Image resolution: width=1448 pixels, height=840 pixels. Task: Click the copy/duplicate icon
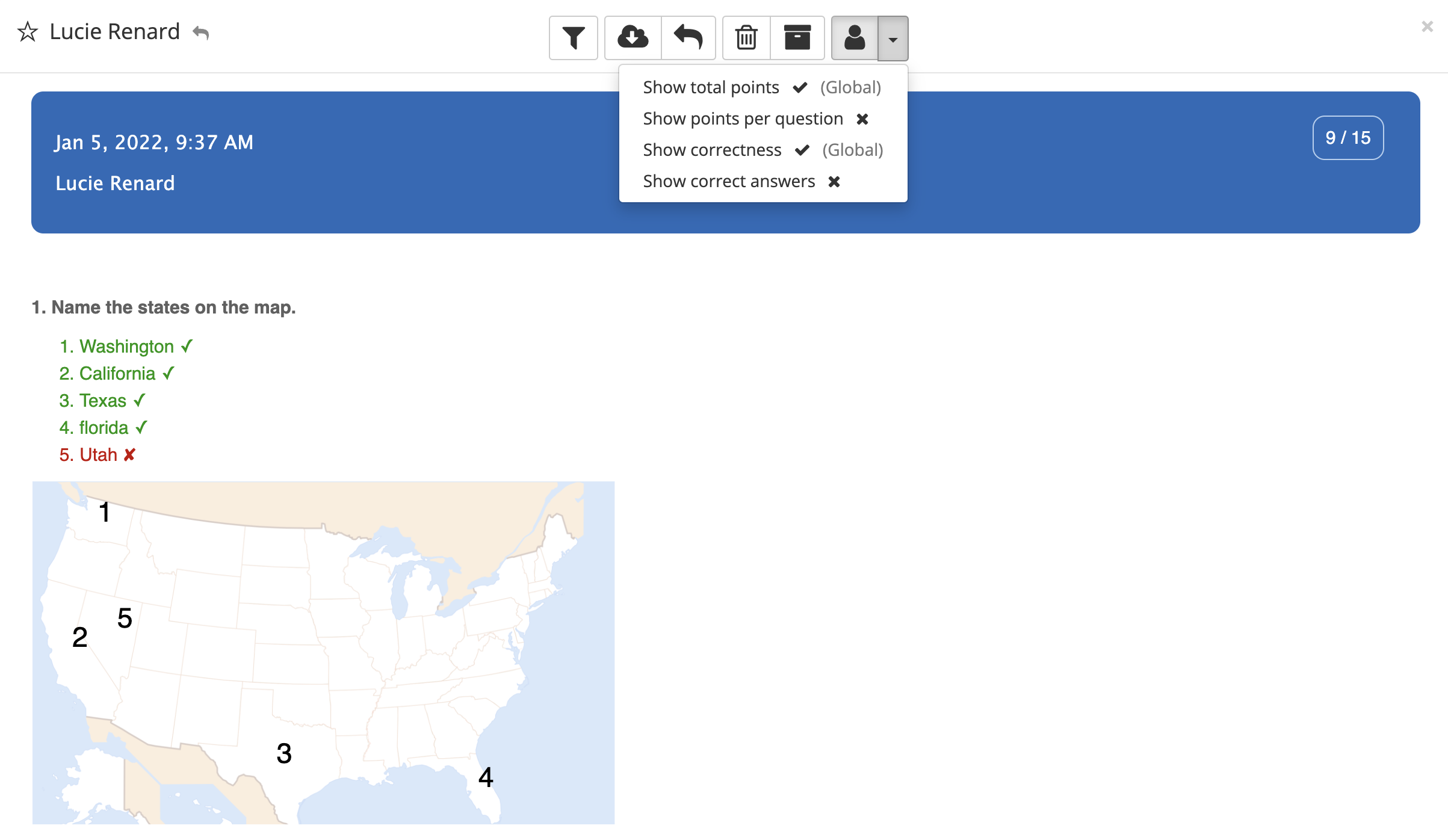(797, 39)
